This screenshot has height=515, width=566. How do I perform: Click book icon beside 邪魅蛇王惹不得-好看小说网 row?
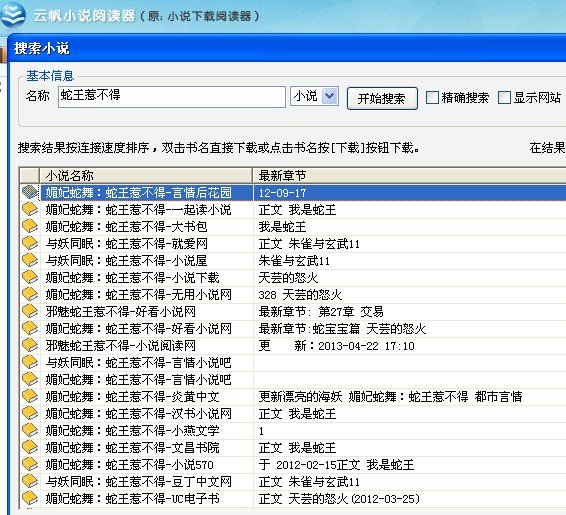(30, 311)
